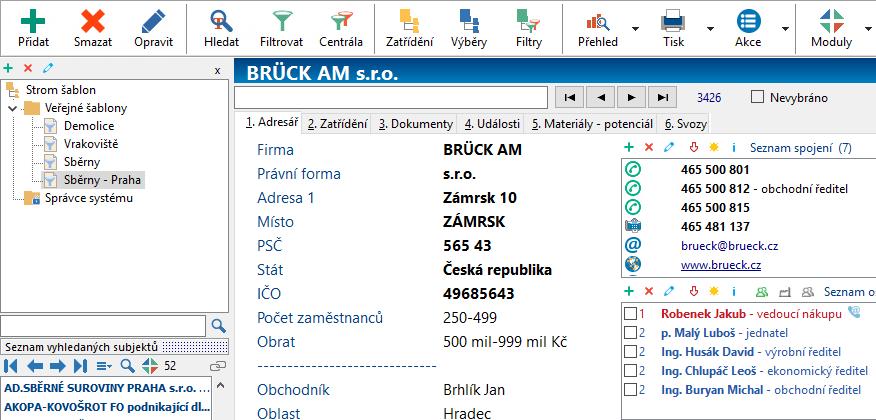
Task: Toggle the Nevybráno checkbox
Action: [x=758, y=97]
